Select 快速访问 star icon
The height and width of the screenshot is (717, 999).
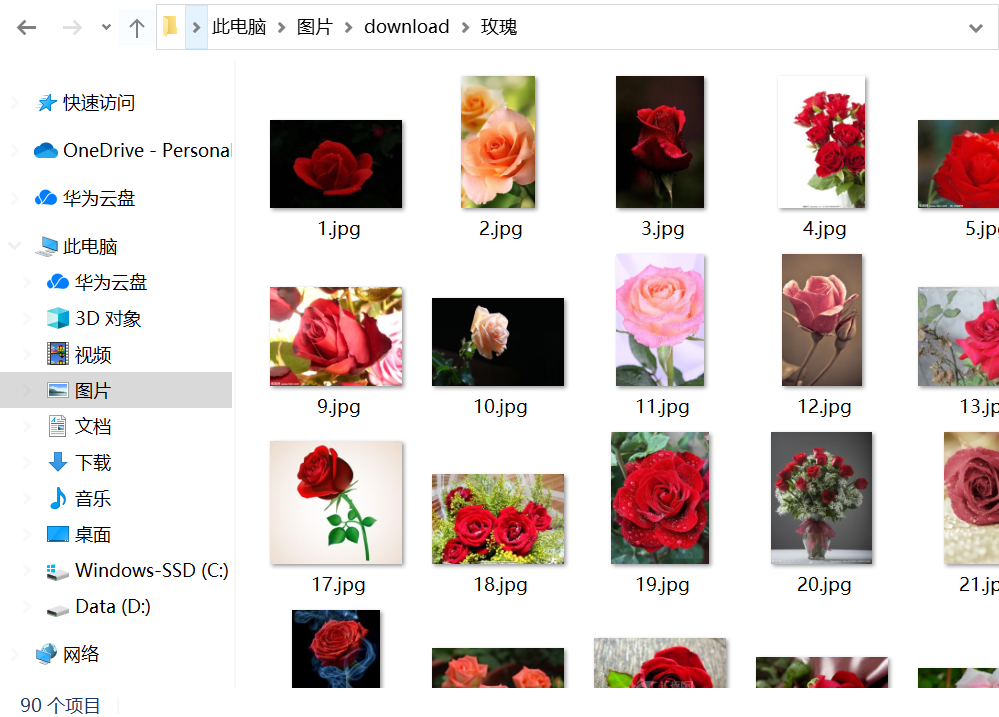pyautogui.click(x=47, y=103)
